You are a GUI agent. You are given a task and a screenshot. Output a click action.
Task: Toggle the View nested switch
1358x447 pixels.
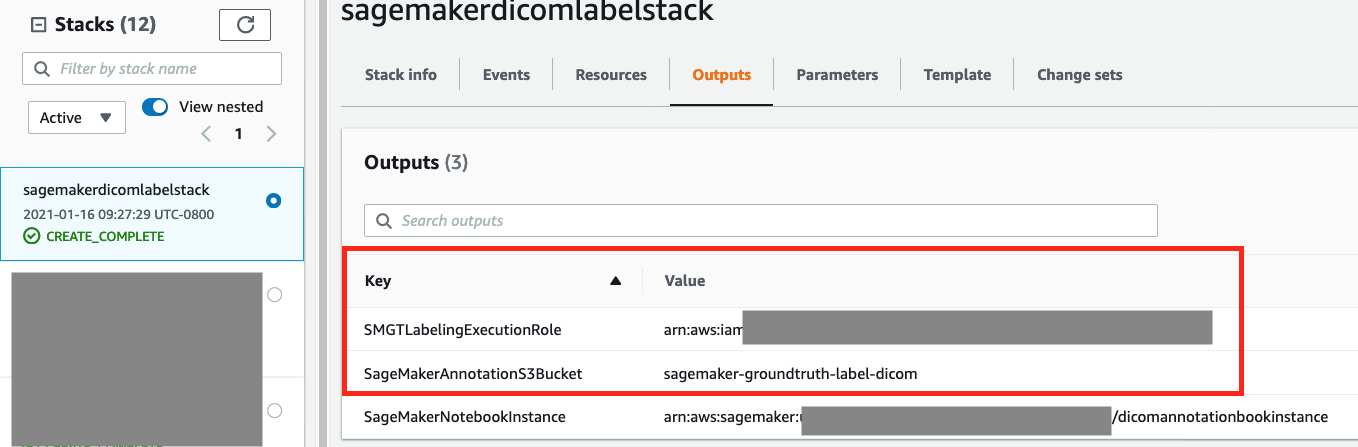click(x=155, y=107)
